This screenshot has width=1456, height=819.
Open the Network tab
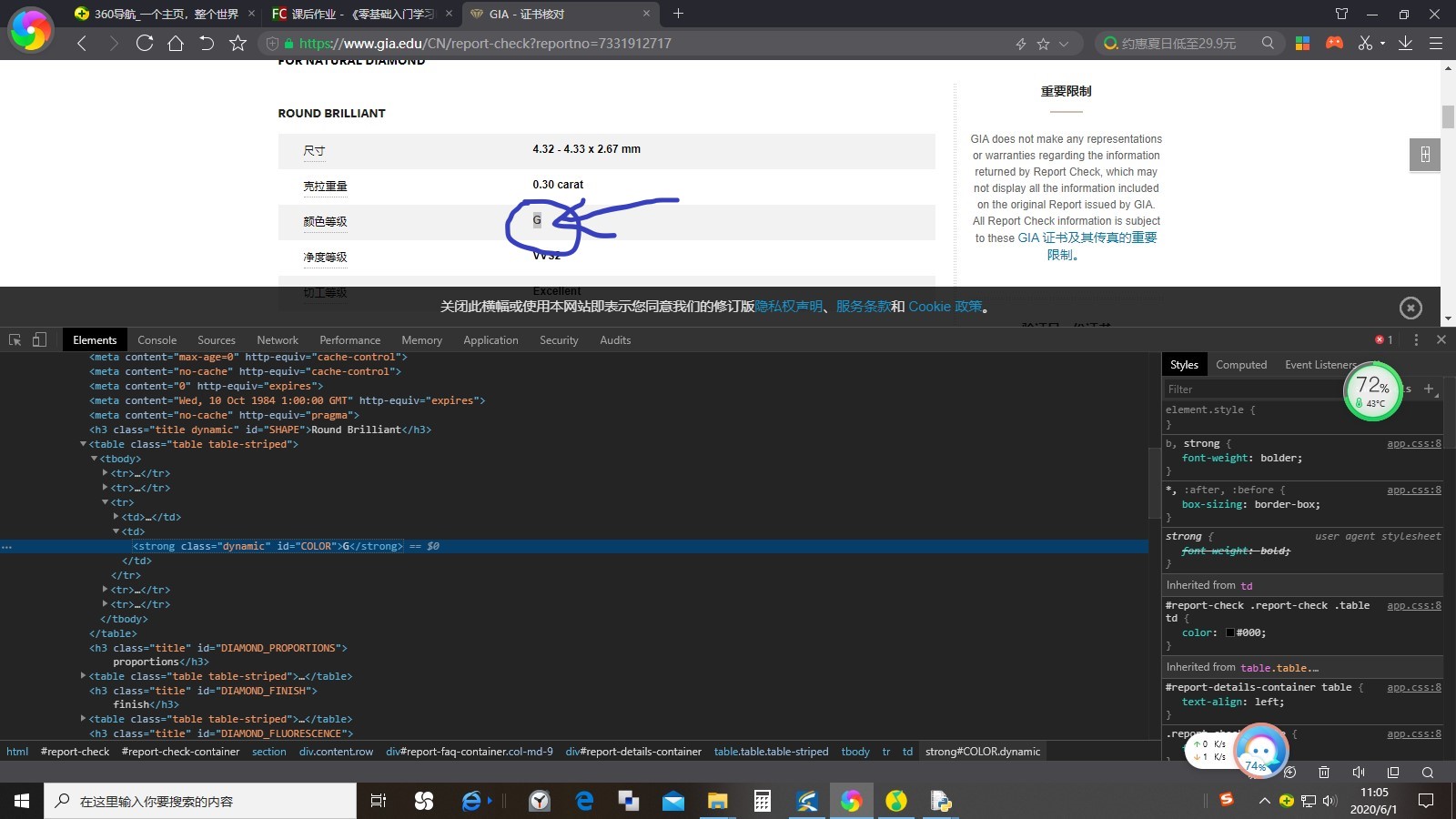(278, 339)
